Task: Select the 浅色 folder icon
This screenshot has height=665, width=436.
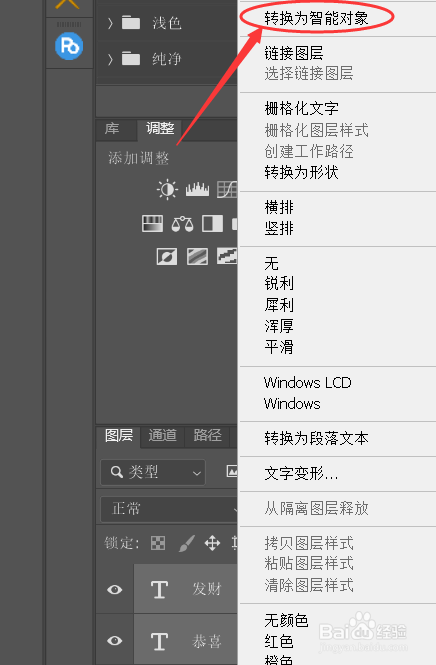Action: [131, 22]
